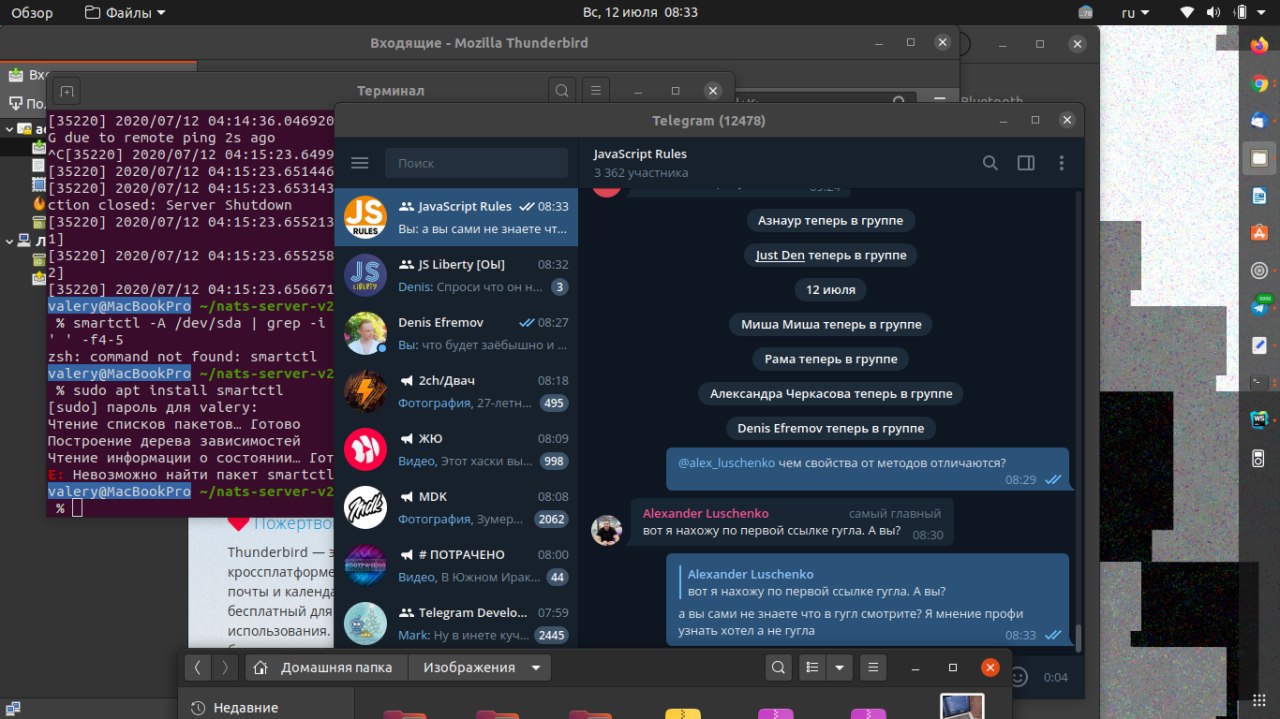Open search in the Terminal window
The height and width of the screenshot is (719, 1280).
click(x=562, y=90)
